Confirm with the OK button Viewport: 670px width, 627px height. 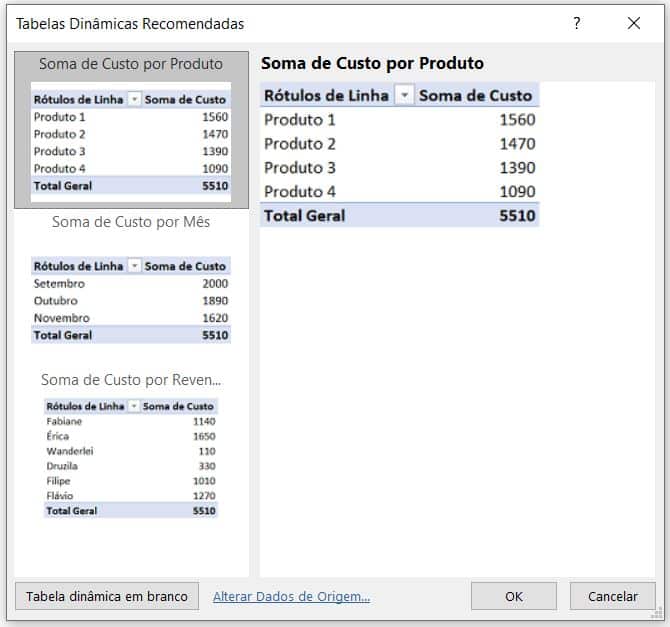[514, 596]
